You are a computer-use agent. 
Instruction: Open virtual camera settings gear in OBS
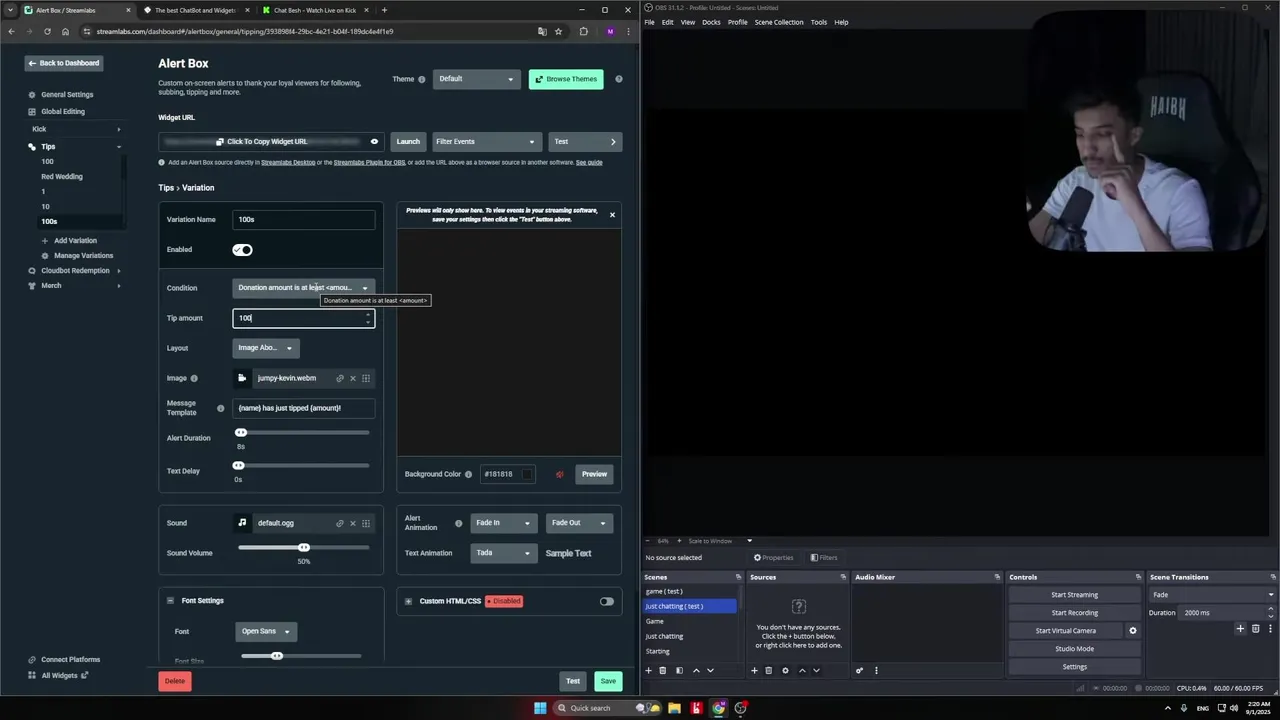click(x=1133, y=631)
